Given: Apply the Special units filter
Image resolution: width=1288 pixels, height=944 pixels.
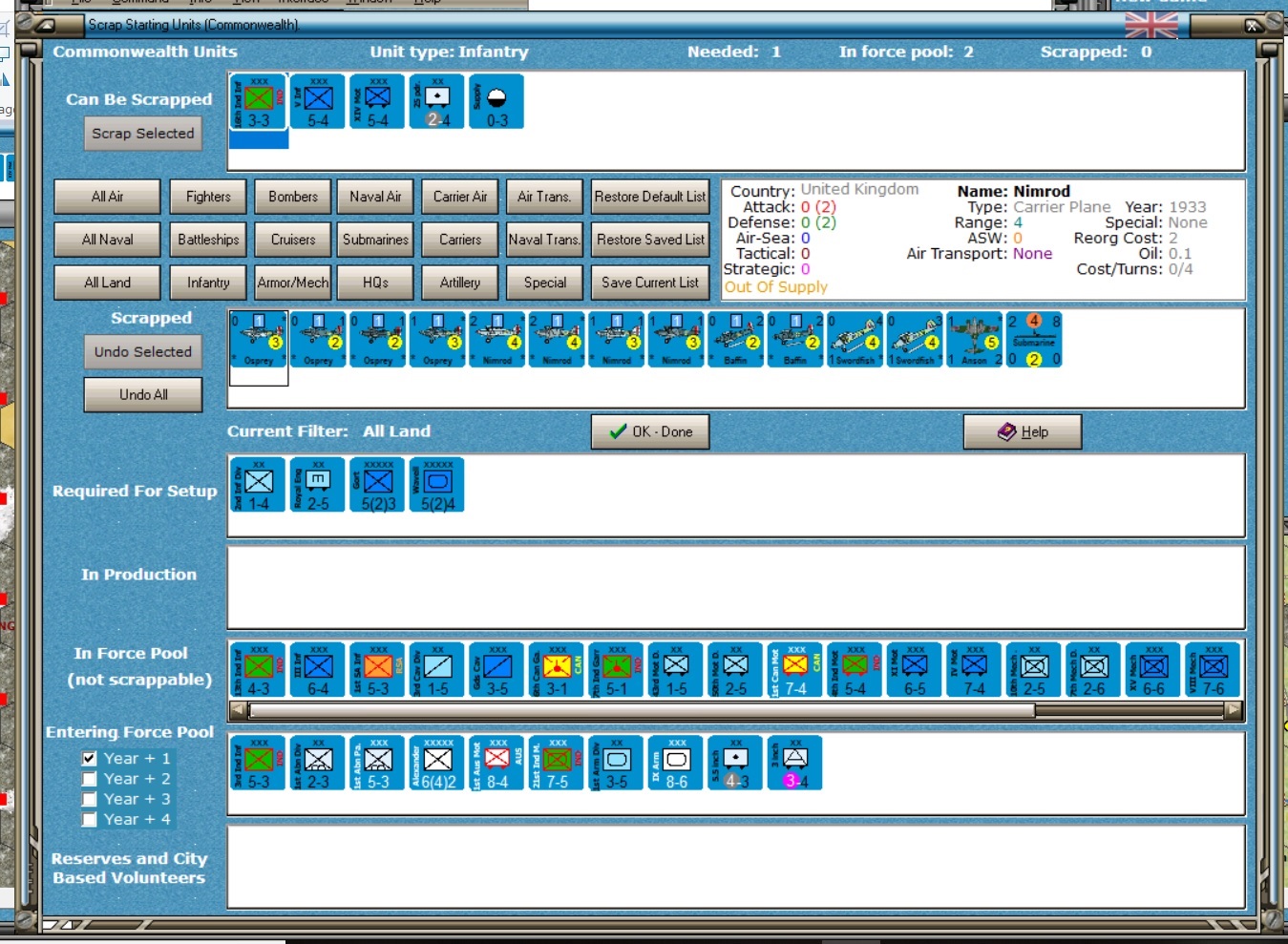Looking at the screenshot, I should (x=544, y=283).
